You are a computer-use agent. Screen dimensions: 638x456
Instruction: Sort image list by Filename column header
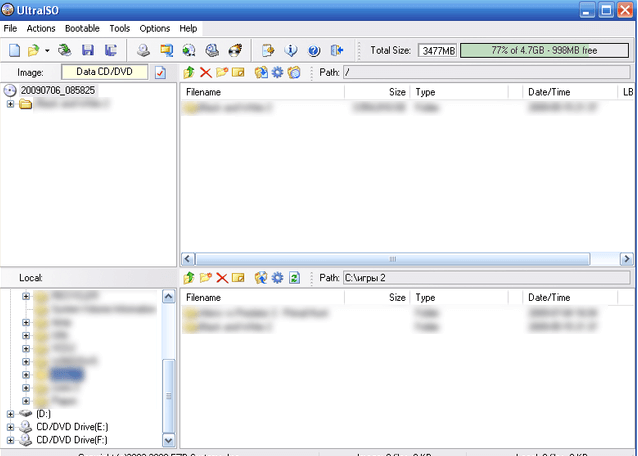click(x=263, y=92)
